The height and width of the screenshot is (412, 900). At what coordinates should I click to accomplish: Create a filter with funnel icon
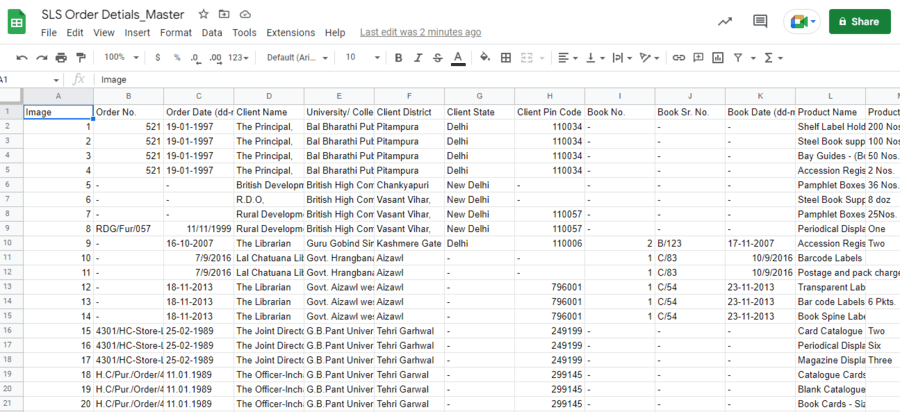tap(738, 57)
